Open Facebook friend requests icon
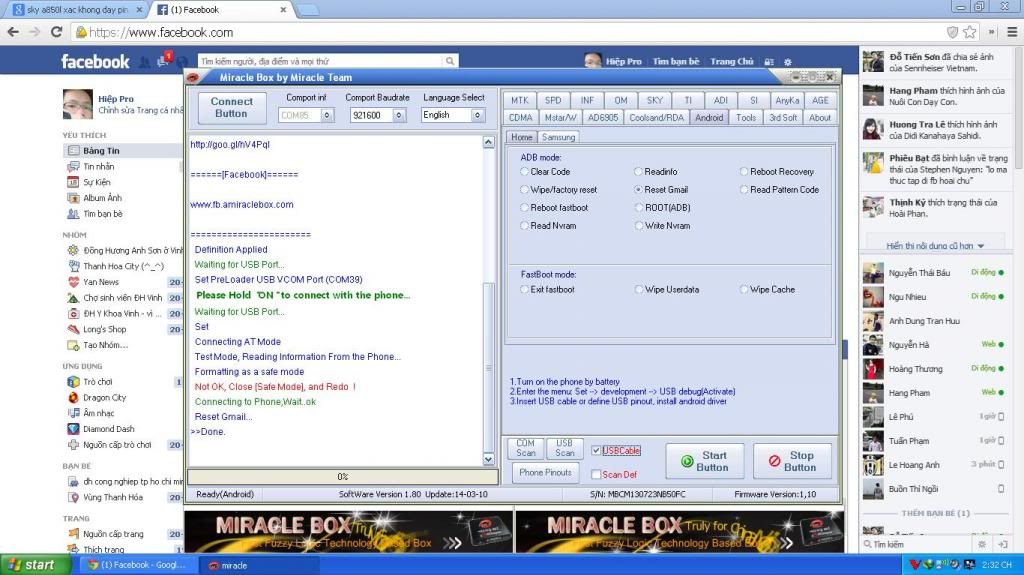The image size is (1024, 575). (x=144, y=62)
